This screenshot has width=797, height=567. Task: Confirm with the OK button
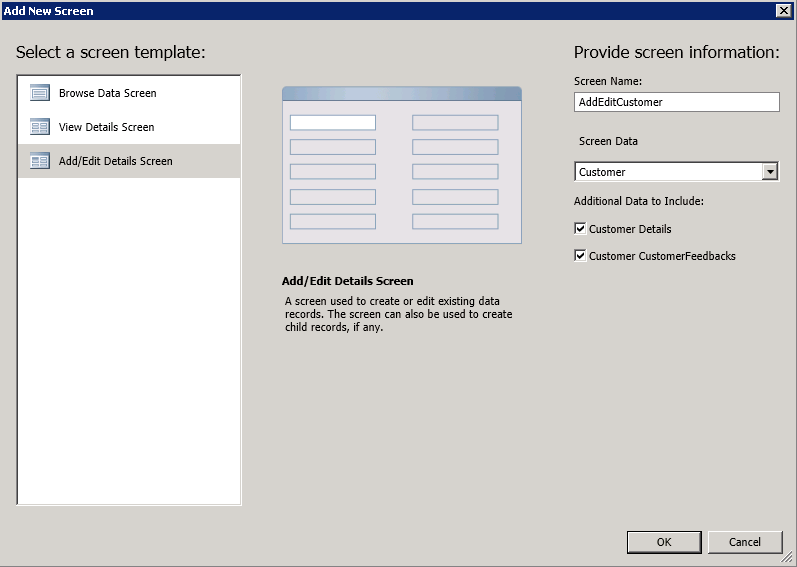click(664, 542)
